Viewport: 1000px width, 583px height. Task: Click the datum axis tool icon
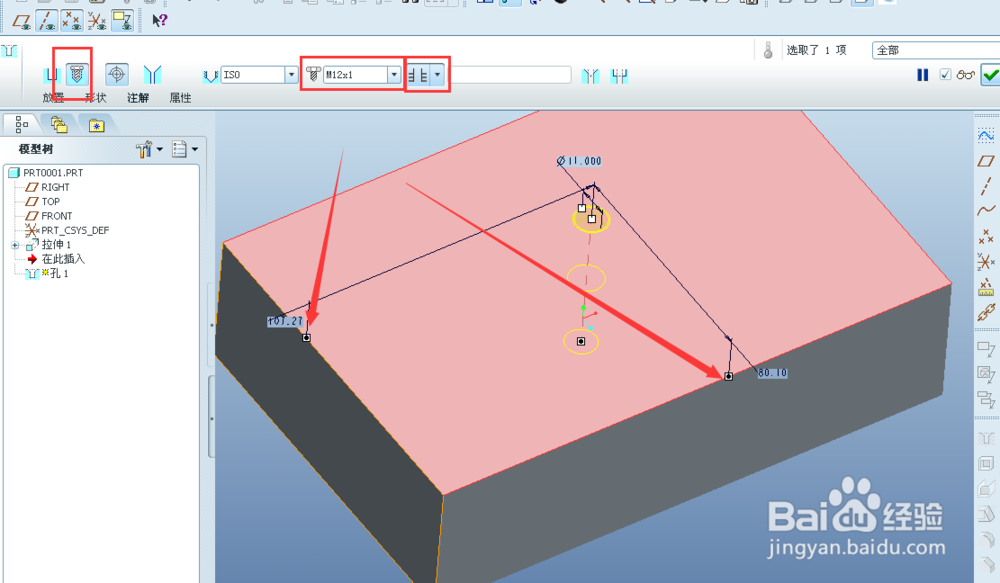click(986, 186)
